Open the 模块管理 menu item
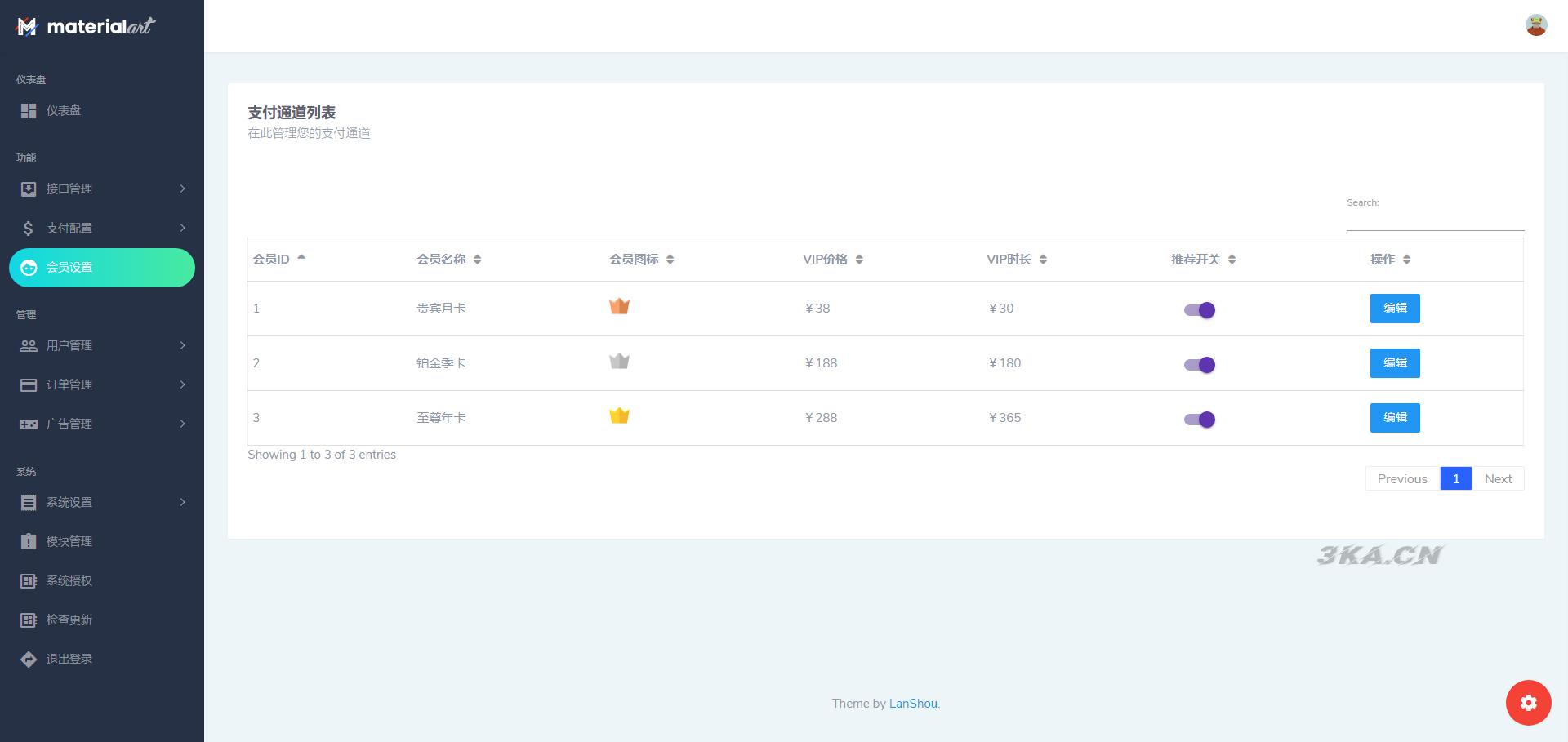 click(69, 542)
